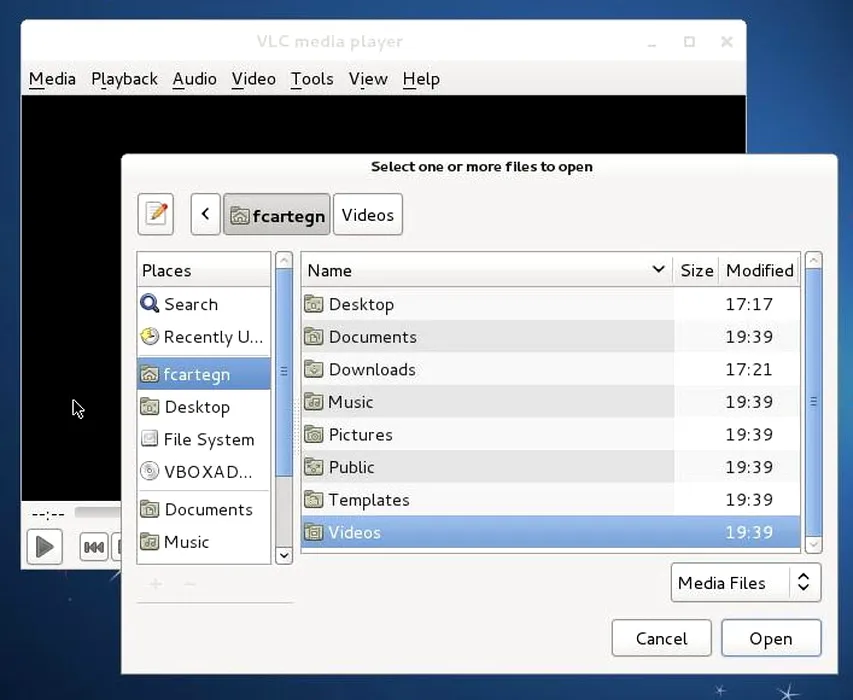Open the Media Files filter dropdown
The image size is (853, 700).
(745, 583)
